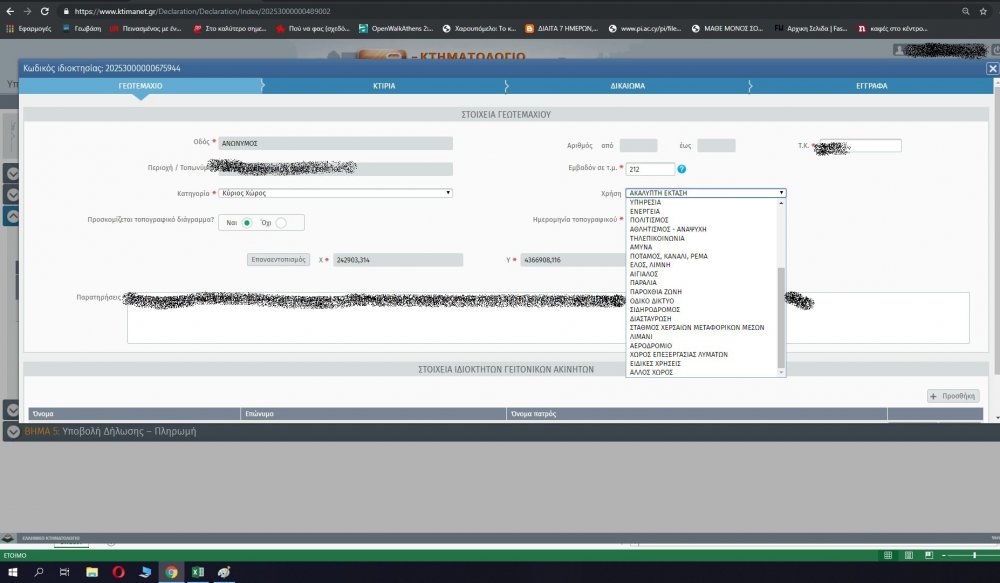Image resolution: width=1000 pixels, height=583 pixels.
Task: Click the usage dropdown list scrollbar
Action: [782, 315]
